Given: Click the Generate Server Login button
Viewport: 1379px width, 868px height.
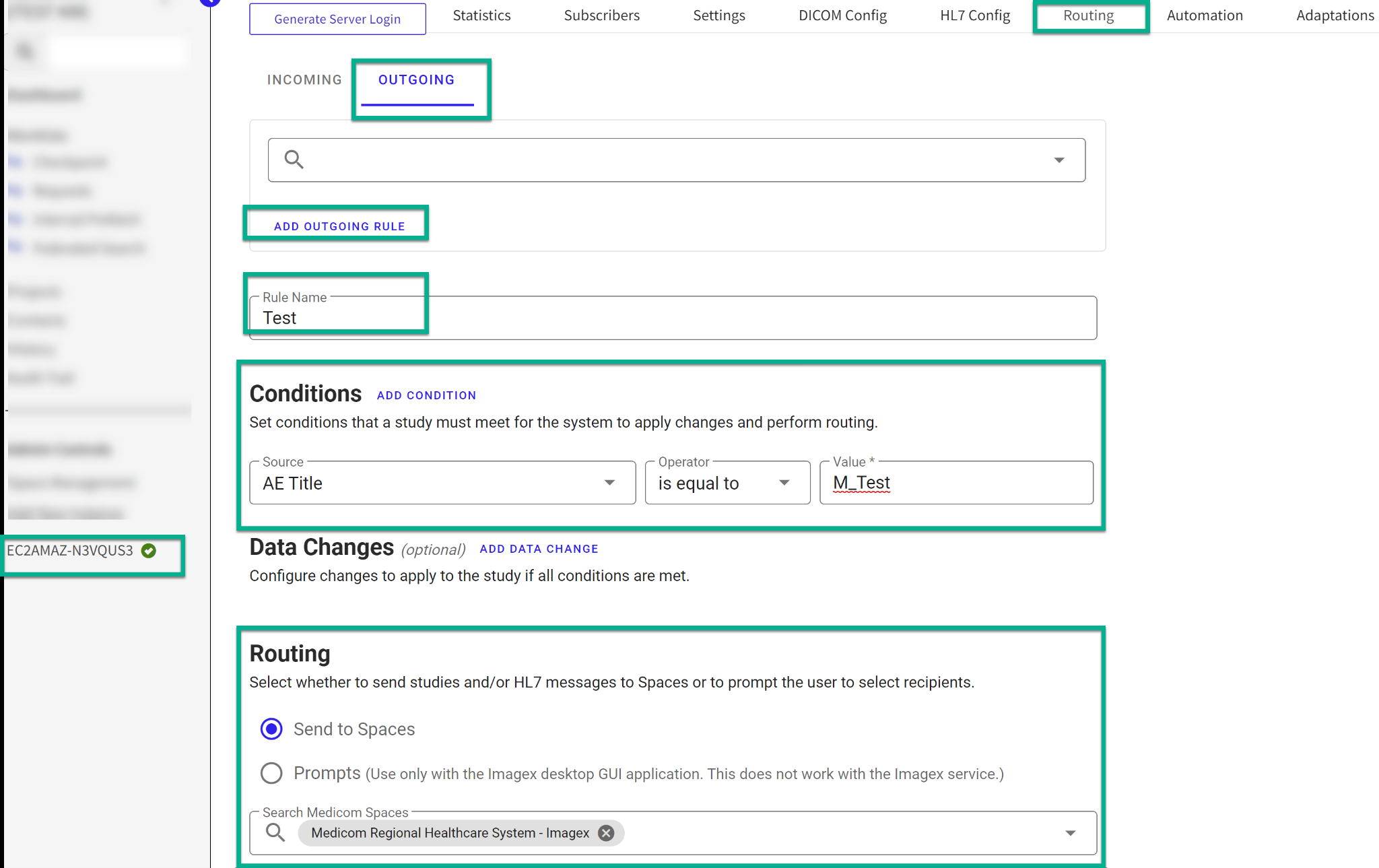Looking at the screenshot, I should [x=337, y=19].
